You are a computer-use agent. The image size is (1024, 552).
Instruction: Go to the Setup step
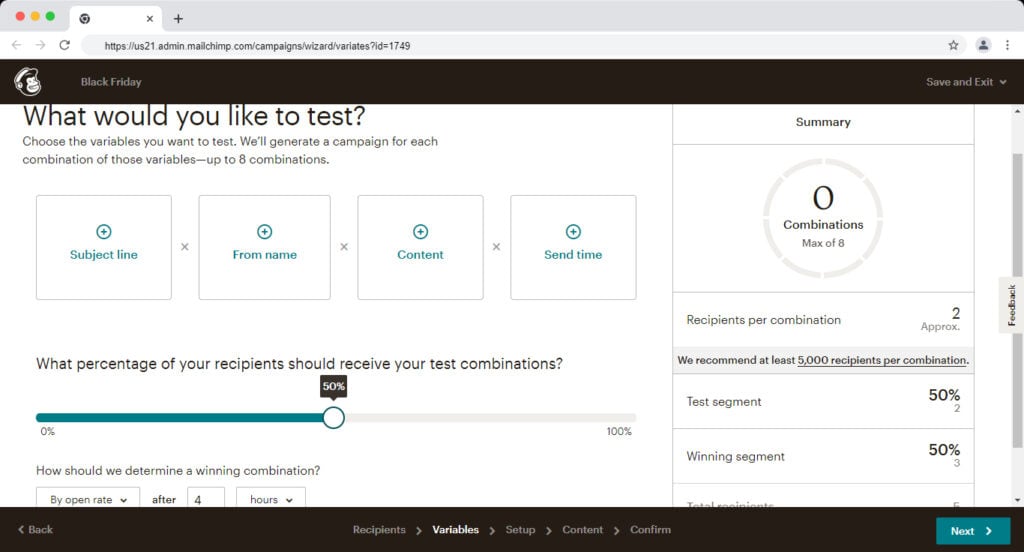[x=520, y=530]
